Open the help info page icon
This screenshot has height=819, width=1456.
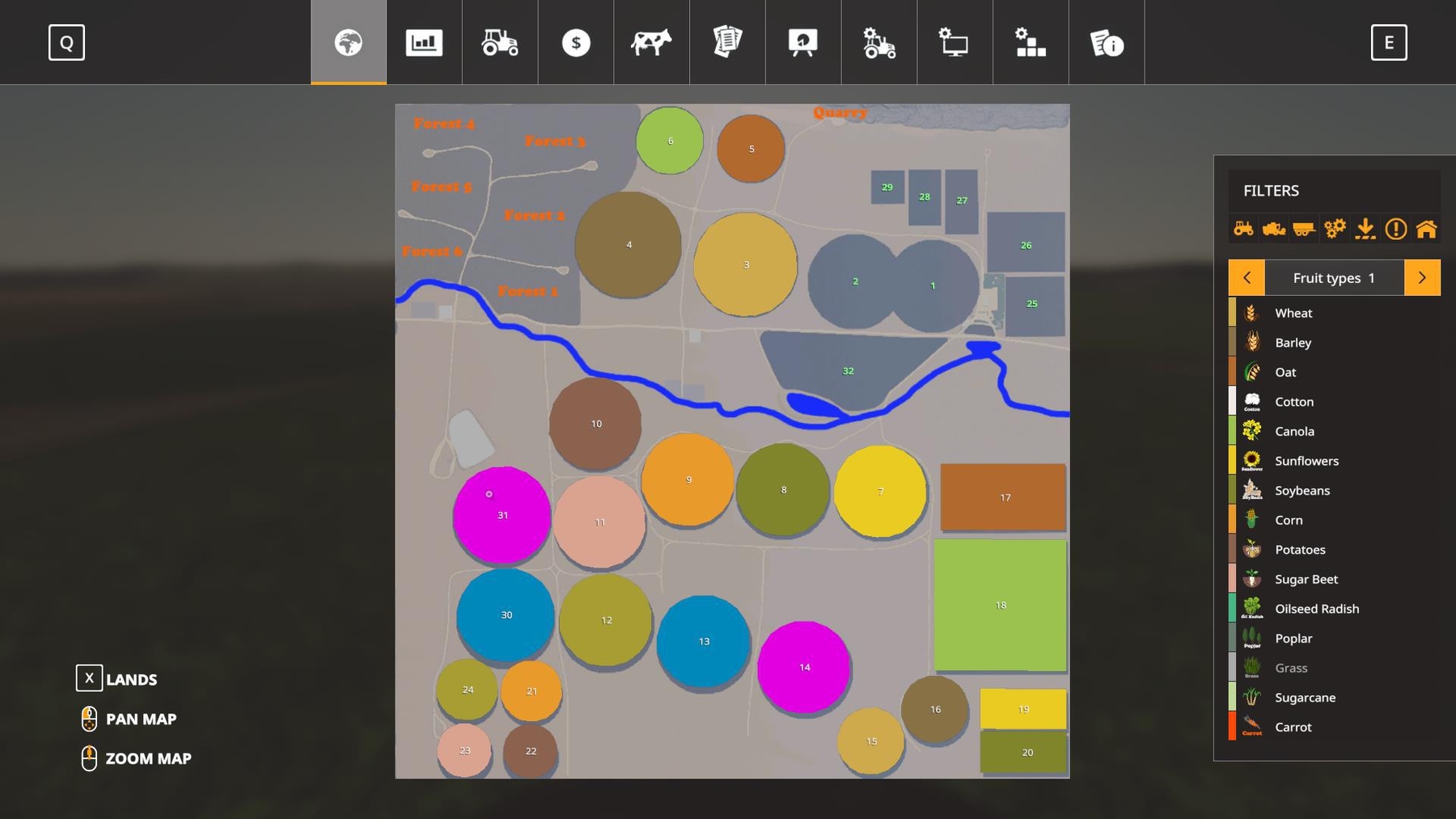[1107, 43]
